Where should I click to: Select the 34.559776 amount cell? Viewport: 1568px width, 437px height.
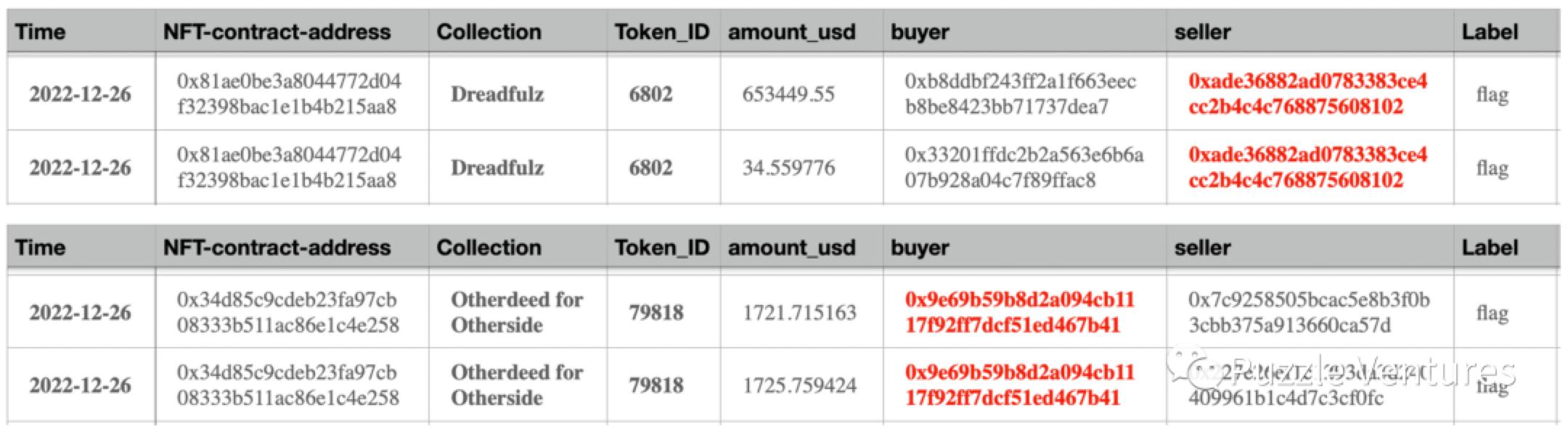pyautogui.click(x=788, y=168)
